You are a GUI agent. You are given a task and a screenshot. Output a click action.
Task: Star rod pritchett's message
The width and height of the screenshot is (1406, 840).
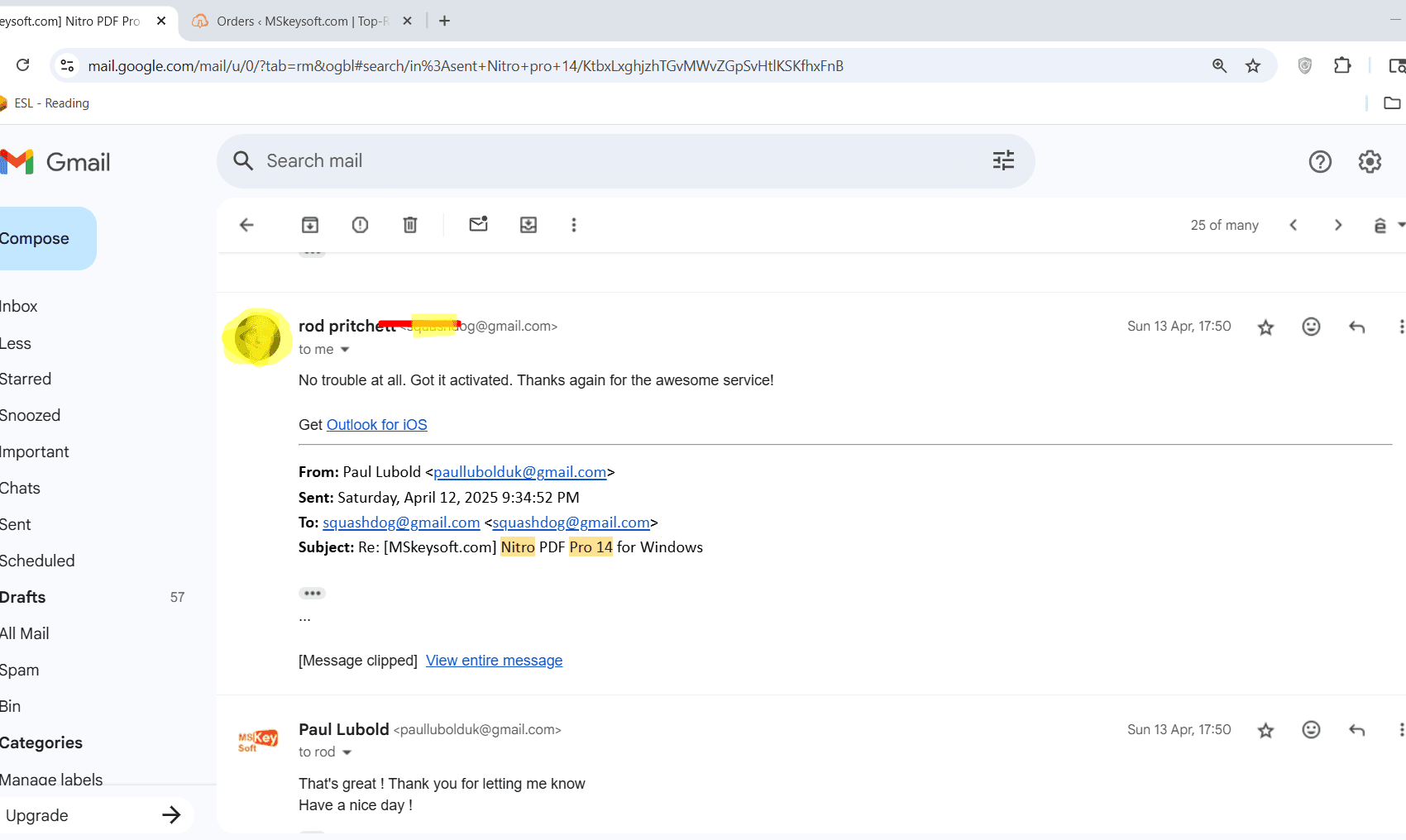(x=1265, y=327)
